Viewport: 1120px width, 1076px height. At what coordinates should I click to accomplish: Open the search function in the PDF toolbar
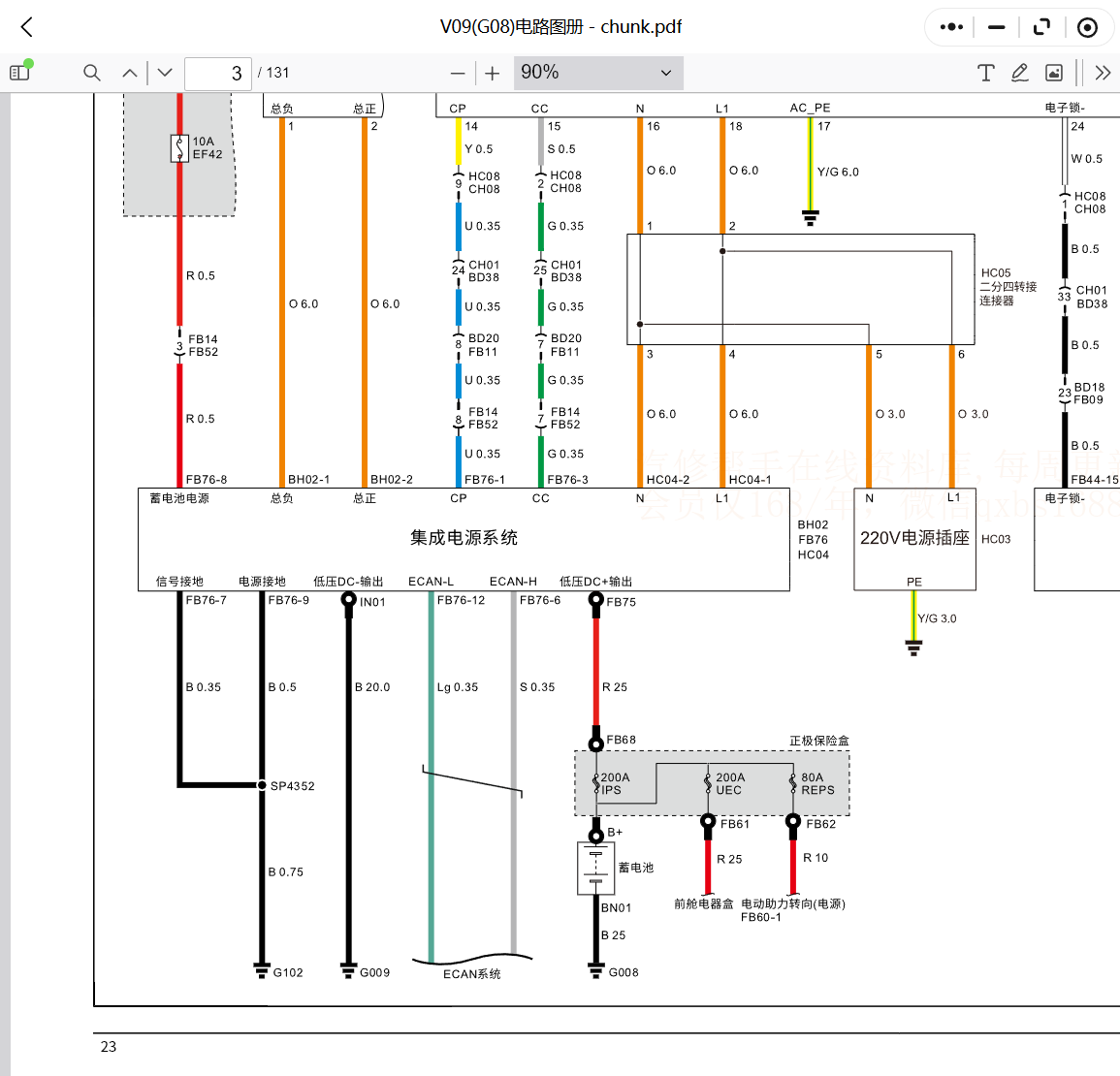point(91,73)
